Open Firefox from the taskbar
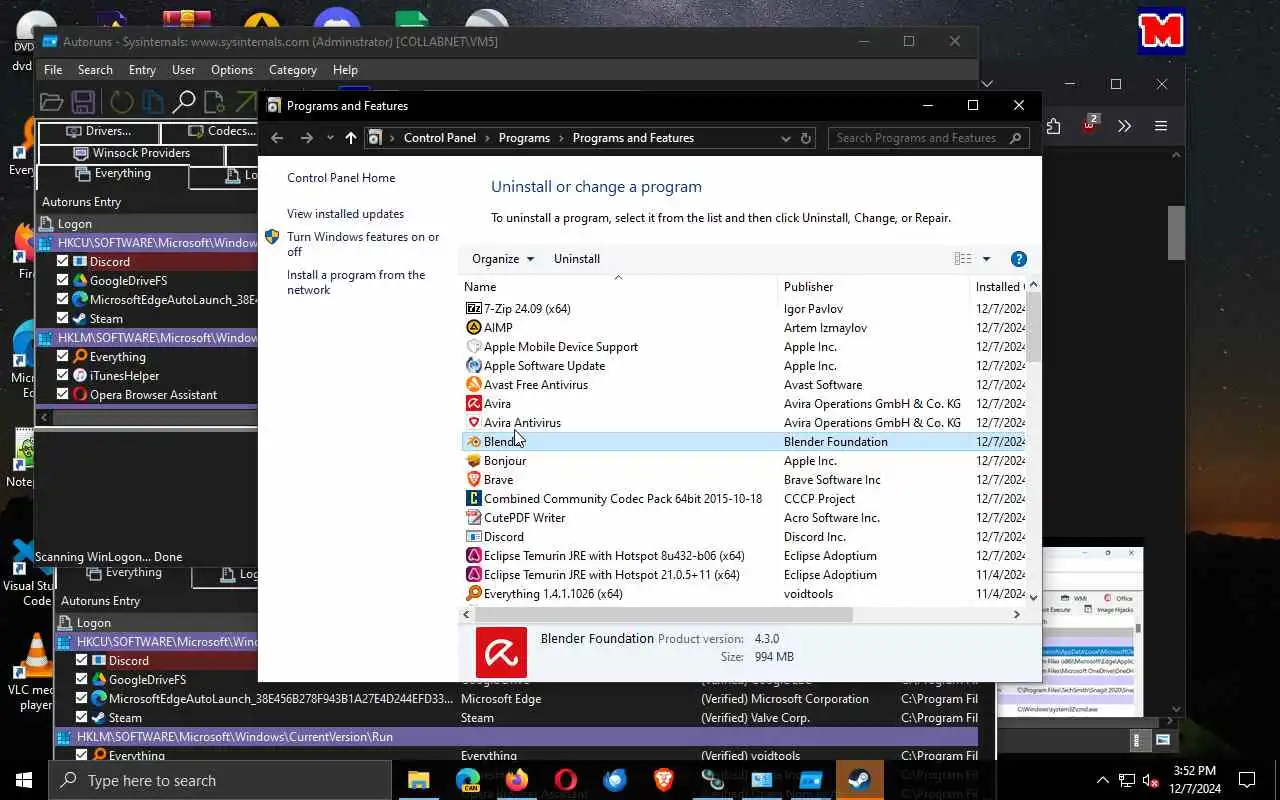This screenshot has width=1280, height=800. click(x=516, y=780)
